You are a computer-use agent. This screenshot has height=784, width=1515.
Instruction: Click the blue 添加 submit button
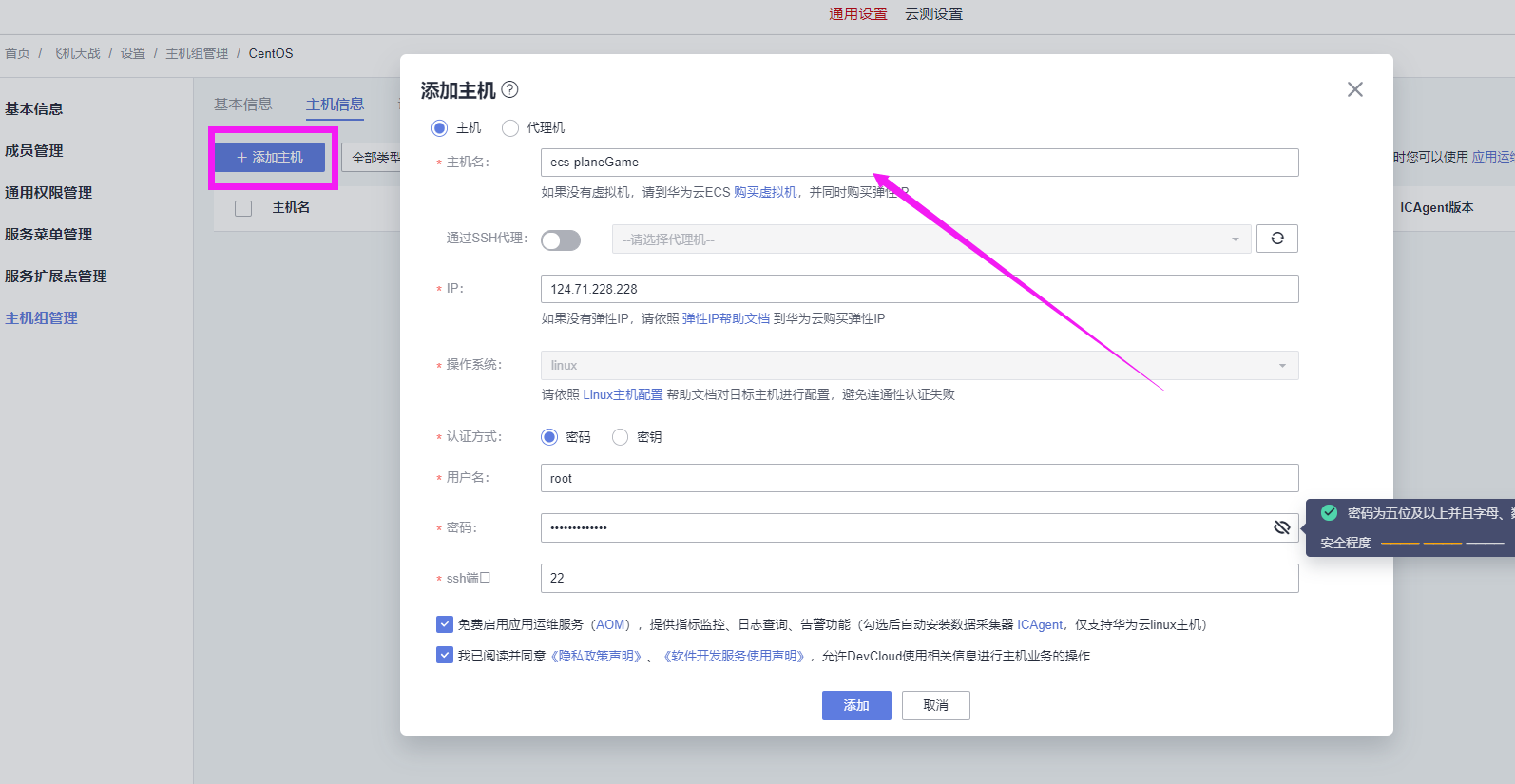click(x=856, y=705)
